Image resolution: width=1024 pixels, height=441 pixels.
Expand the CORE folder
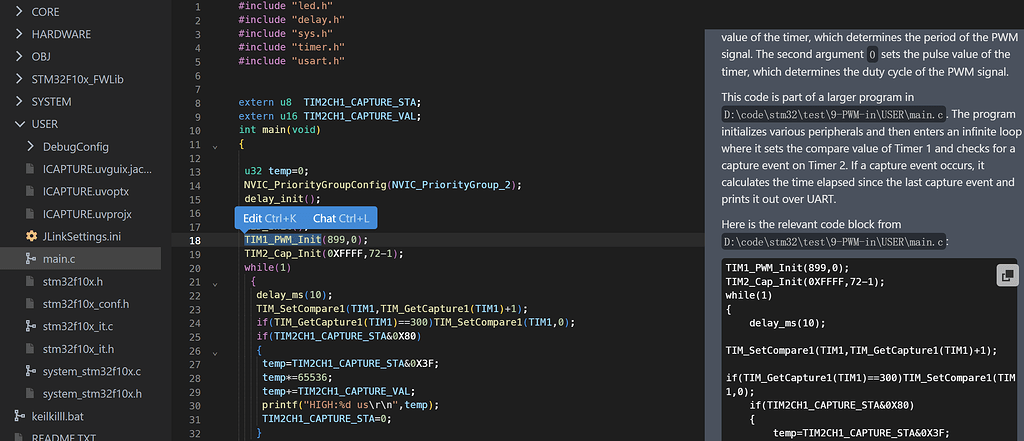click(19, 12)
